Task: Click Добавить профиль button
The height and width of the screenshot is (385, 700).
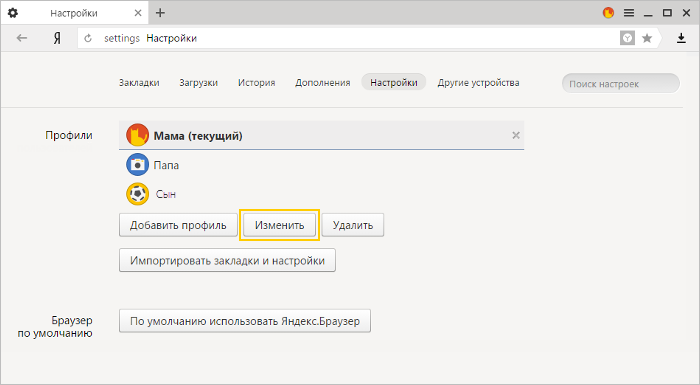Action: pos(178,225)
